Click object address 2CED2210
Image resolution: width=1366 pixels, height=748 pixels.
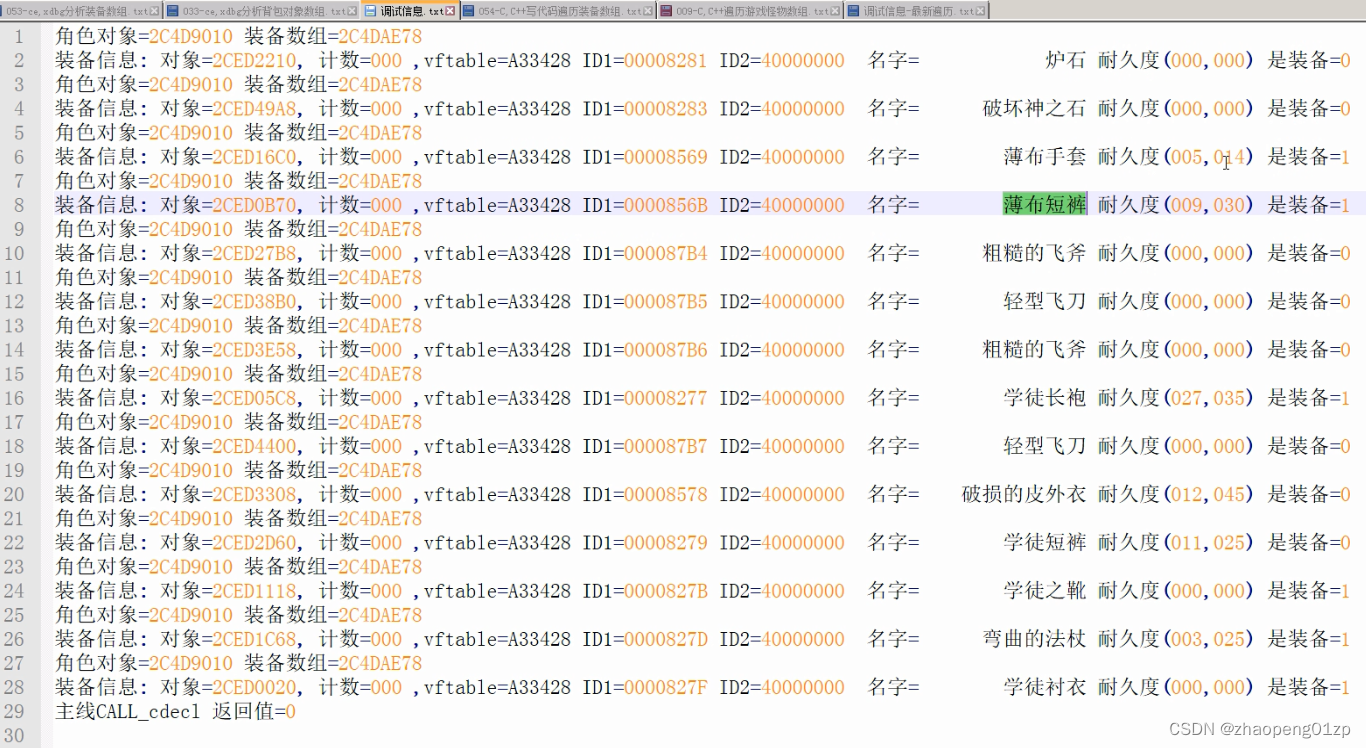[254, 60]
